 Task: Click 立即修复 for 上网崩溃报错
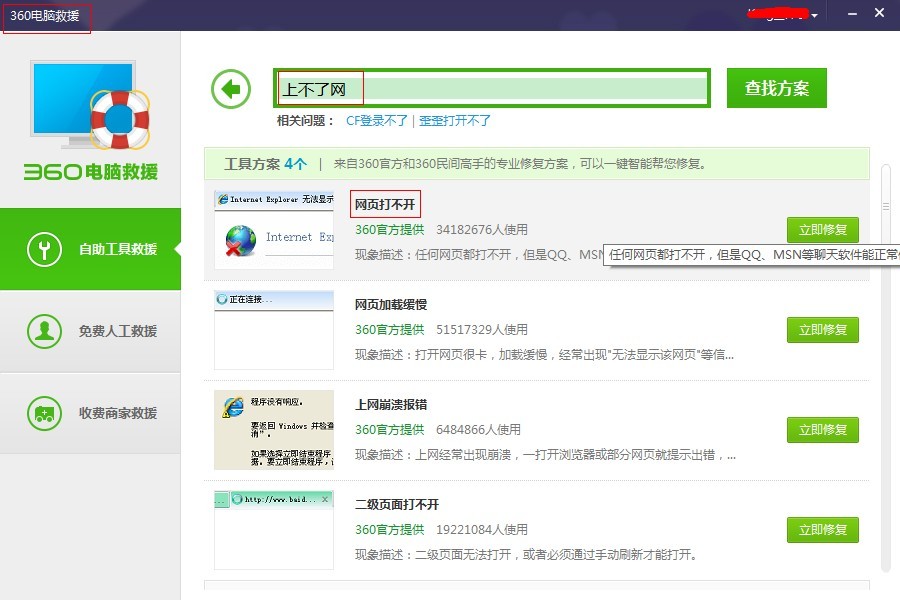click(823, 429)
